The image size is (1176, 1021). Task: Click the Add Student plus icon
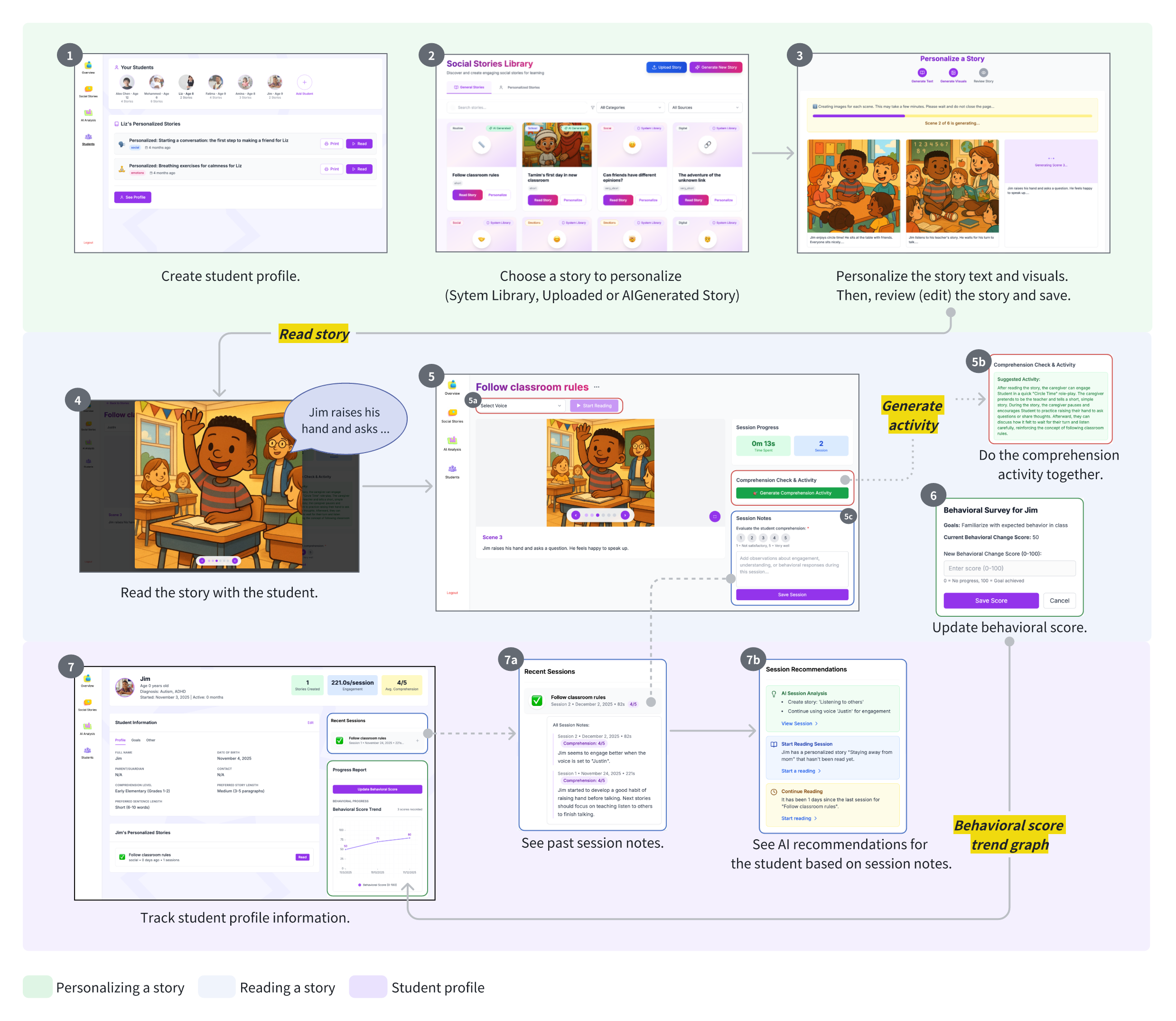(304, 83)
